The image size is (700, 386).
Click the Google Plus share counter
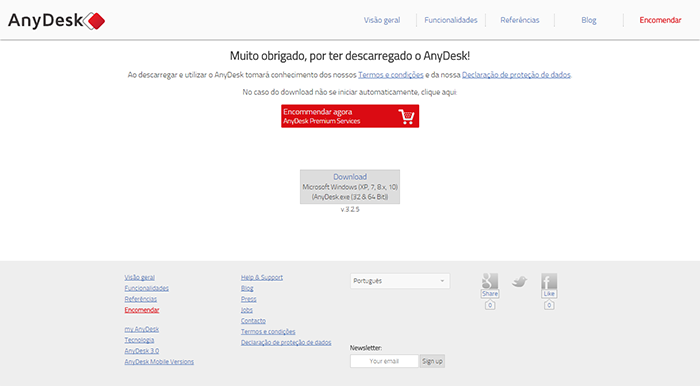(x=490, y=305)
